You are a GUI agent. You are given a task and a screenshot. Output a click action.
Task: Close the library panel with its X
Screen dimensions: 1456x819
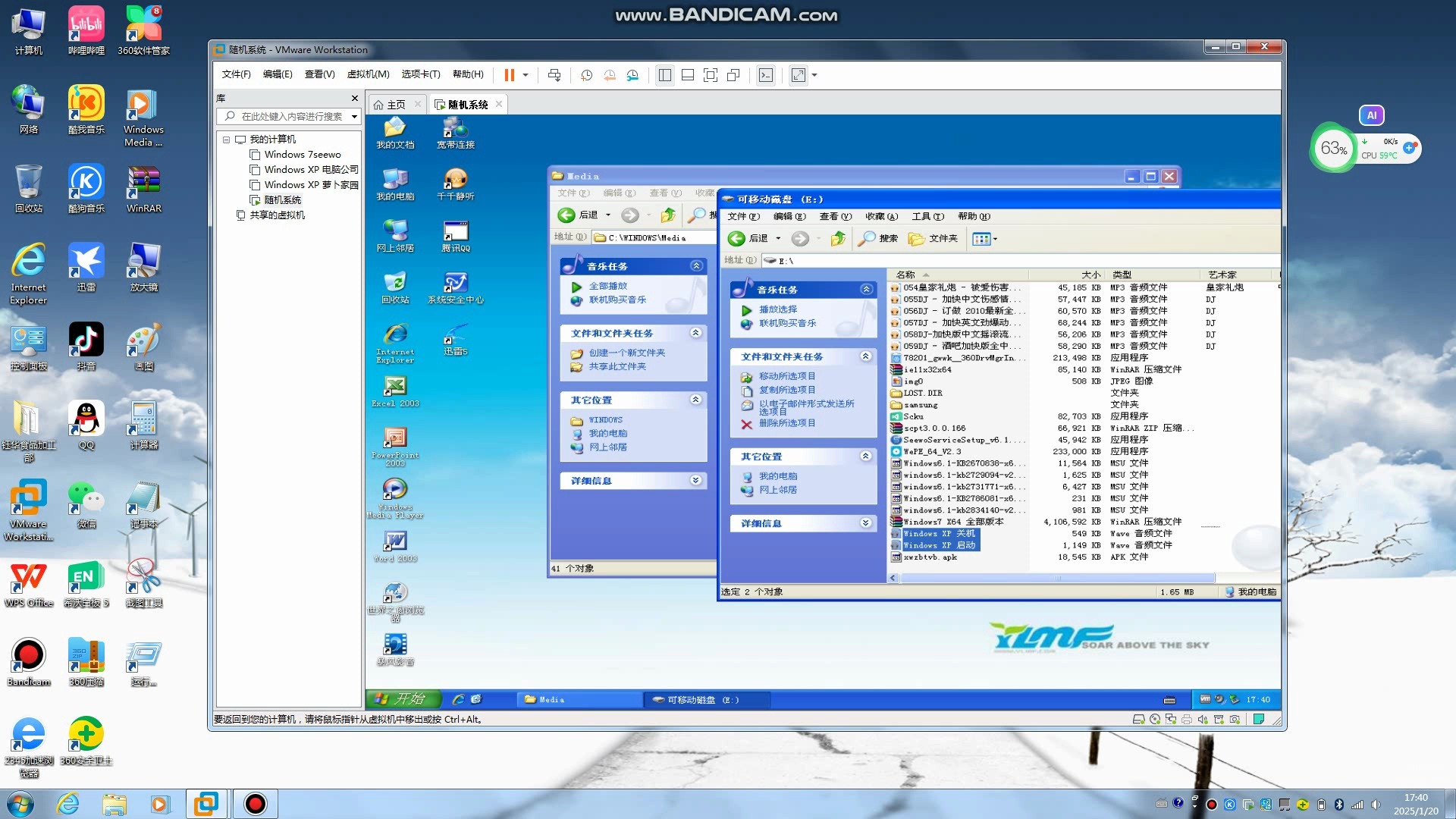354,98
